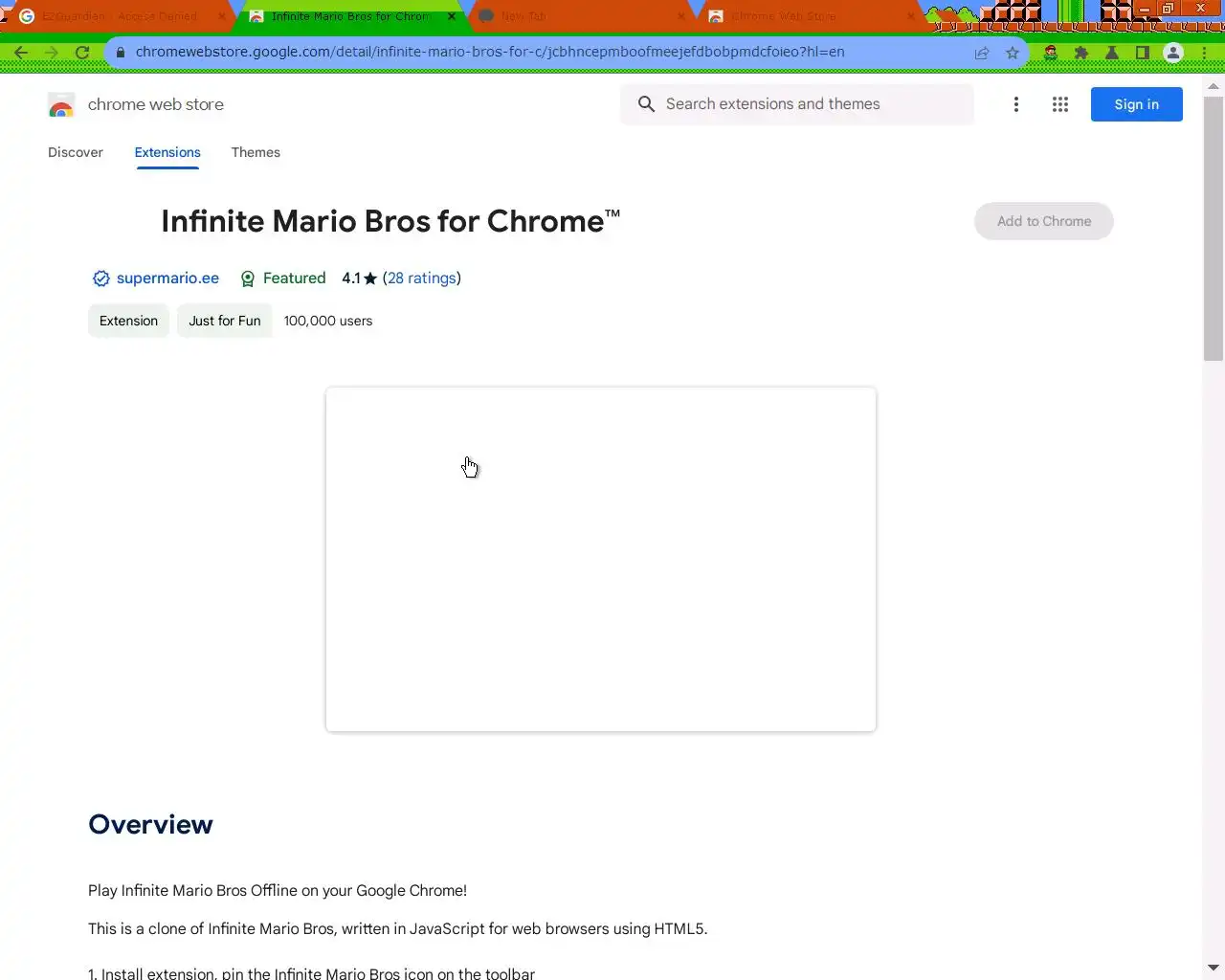Open the Discover section
The image size is (1225, 980).
[x=76, y=152]
